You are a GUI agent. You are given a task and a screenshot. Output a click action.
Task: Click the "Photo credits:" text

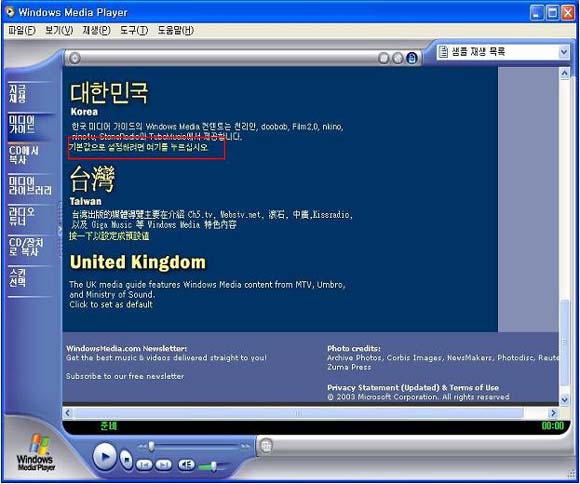pyautogui.click(x=354, y=349)
